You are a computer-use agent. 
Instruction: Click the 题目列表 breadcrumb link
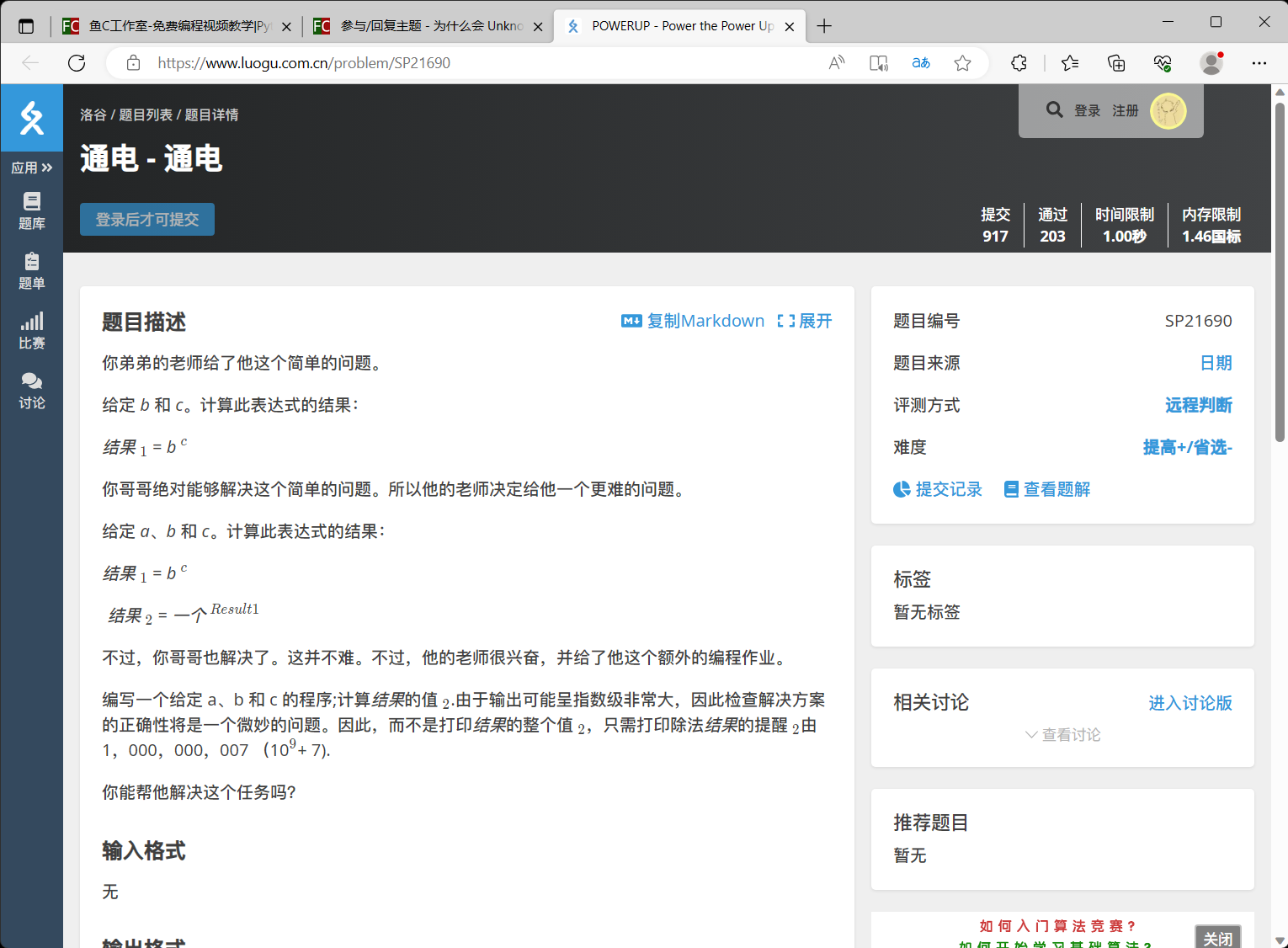pos(146,115)
